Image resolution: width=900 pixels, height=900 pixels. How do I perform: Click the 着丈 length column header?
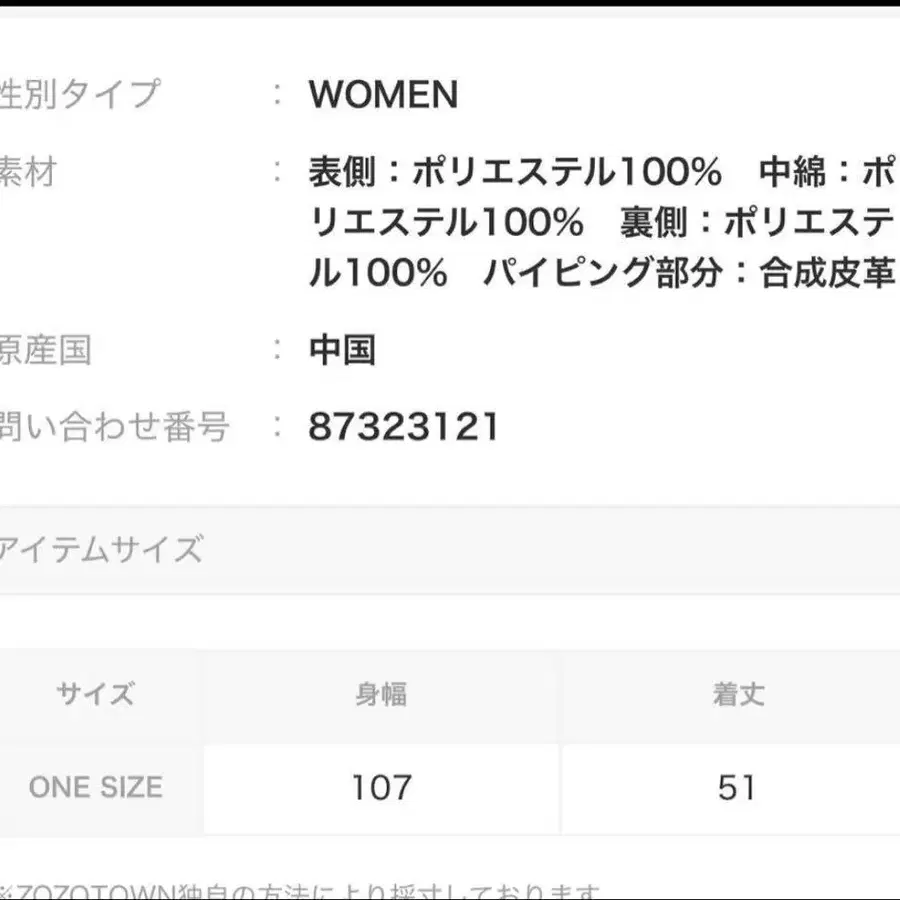coord(738,694)
